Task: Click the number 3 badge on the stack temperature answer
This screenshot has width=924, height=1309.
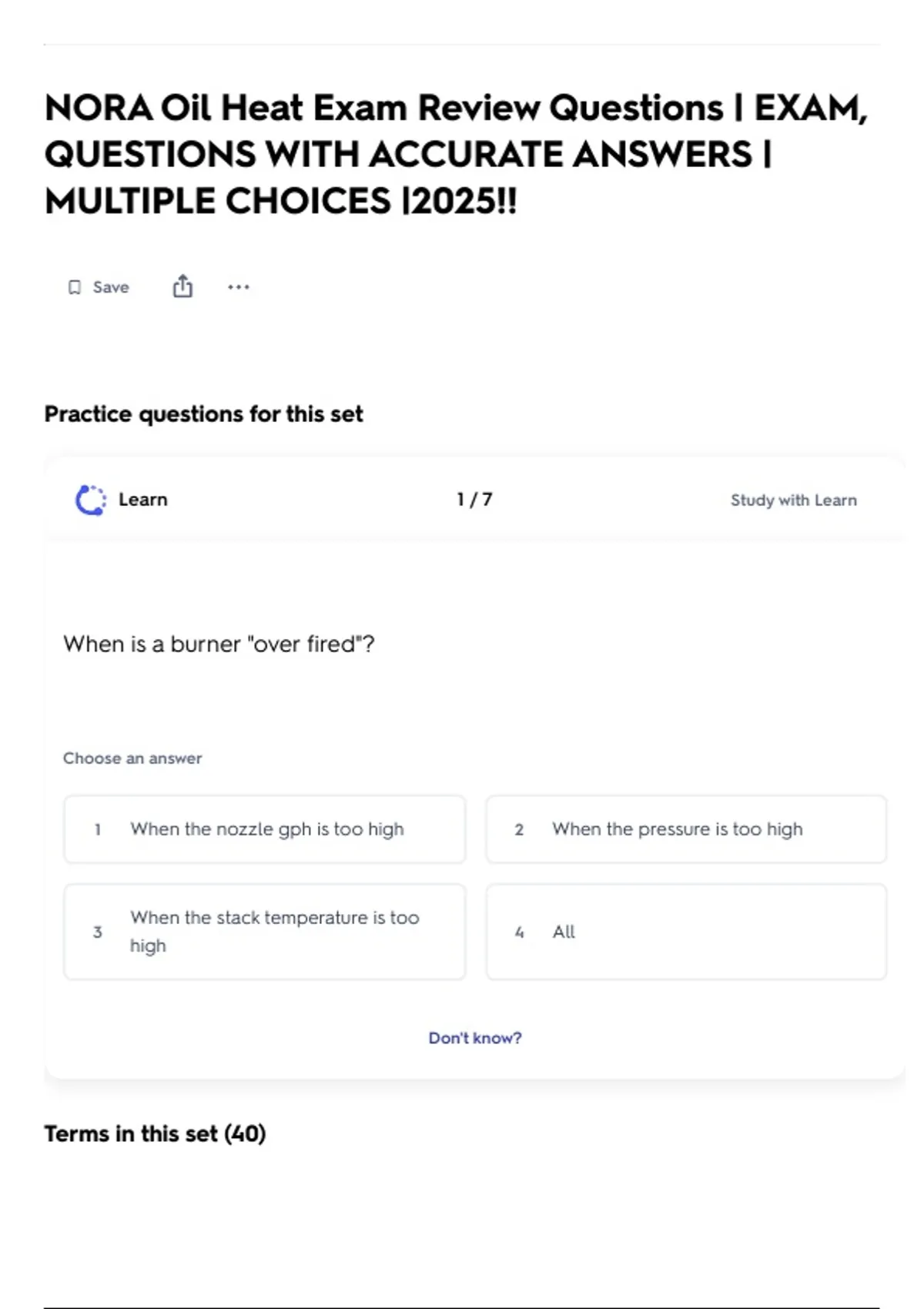Action: 98,932
